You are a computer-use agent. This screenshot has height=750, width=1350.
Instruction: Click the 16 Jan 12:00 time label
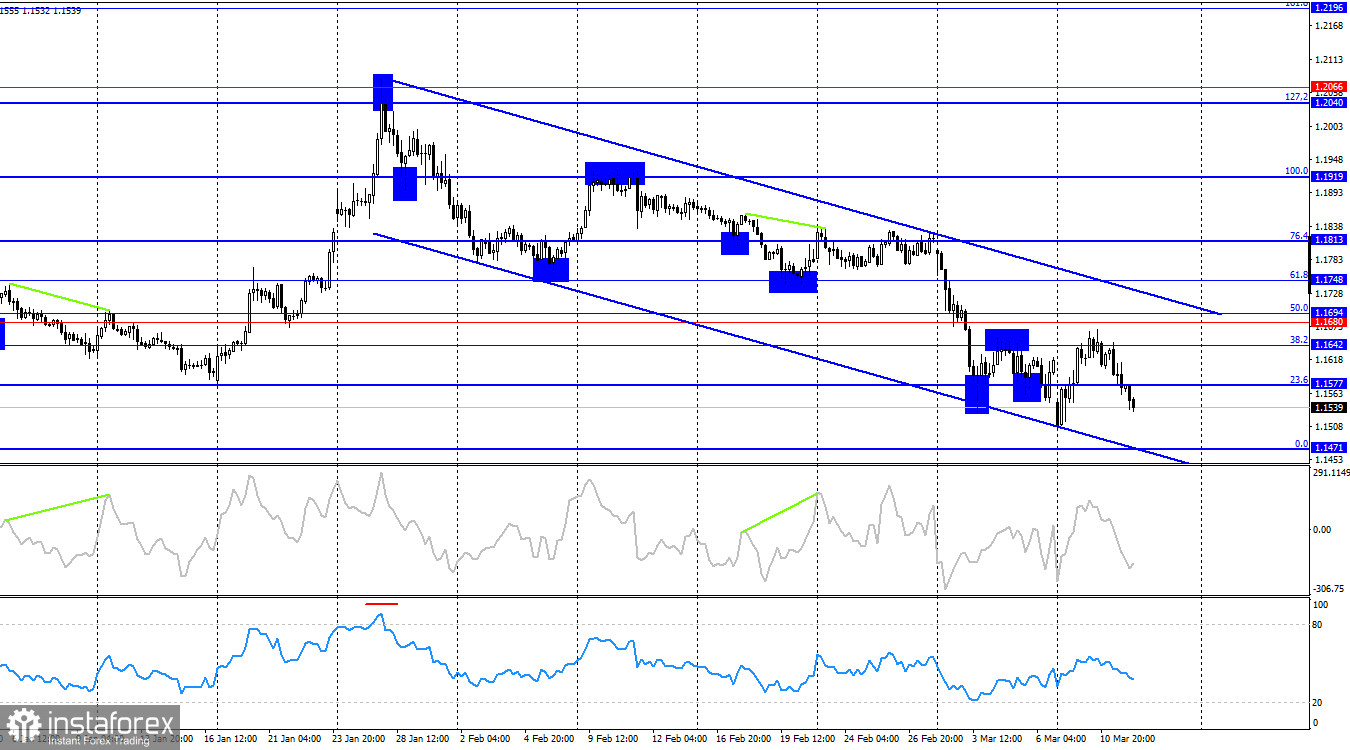(x=232, y=739)
